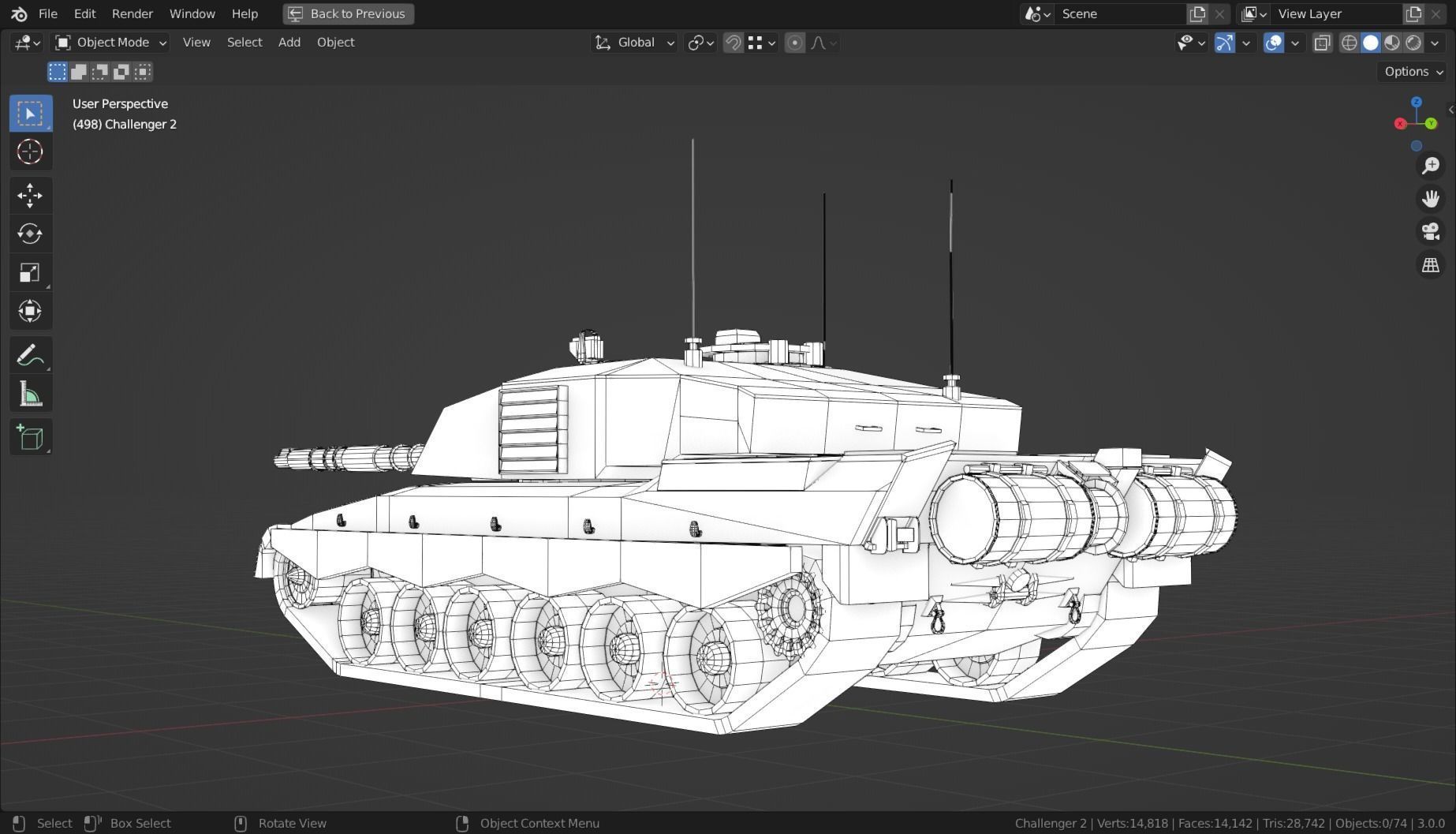Select the Measure tool
This screenshot has height=834, width=1456.
(30, 394)
